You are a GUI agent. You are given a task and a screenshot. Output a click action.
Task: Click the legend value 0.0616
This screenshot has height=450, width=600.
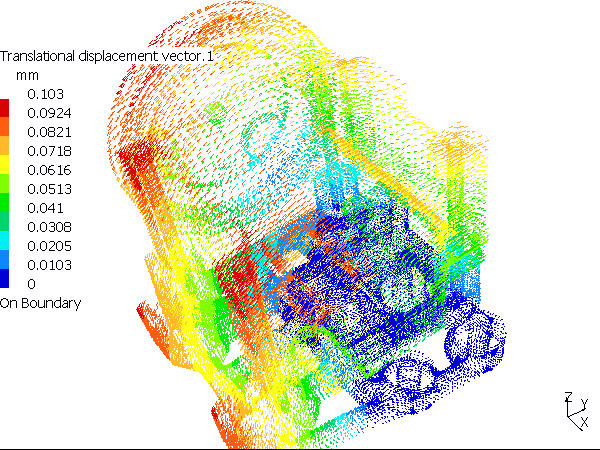coord(49,170)
